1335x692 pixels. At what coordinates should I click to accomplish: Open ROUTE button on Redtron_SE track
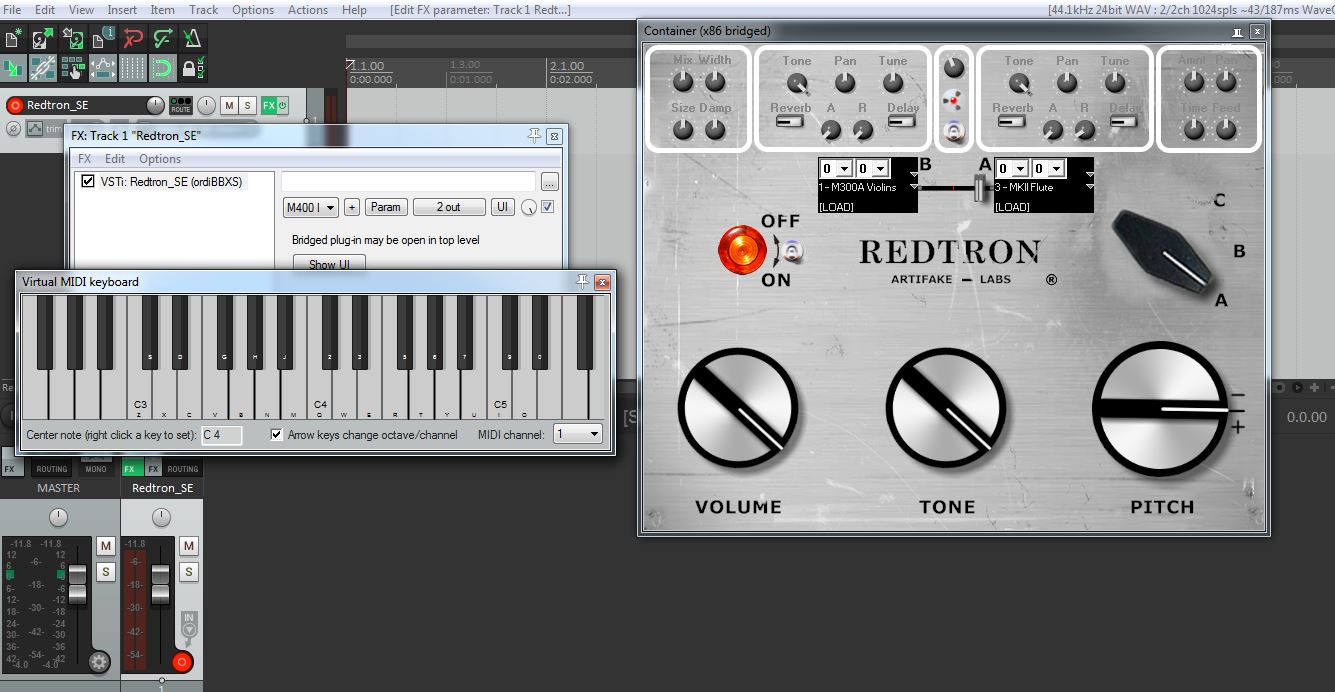(x=181, y=106)
